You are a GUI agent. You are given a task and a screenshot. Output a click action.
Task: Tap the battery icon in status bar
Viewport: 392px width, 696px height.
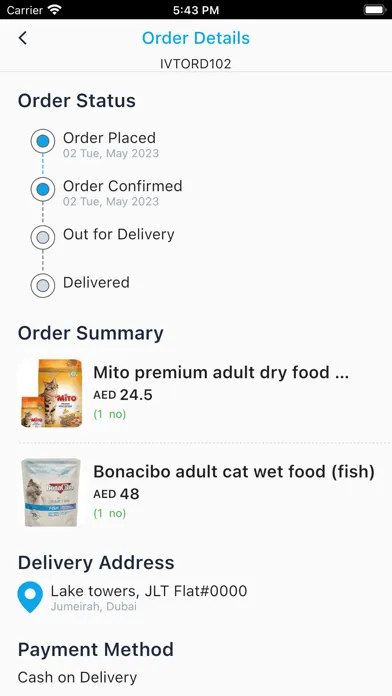(374, 10)
